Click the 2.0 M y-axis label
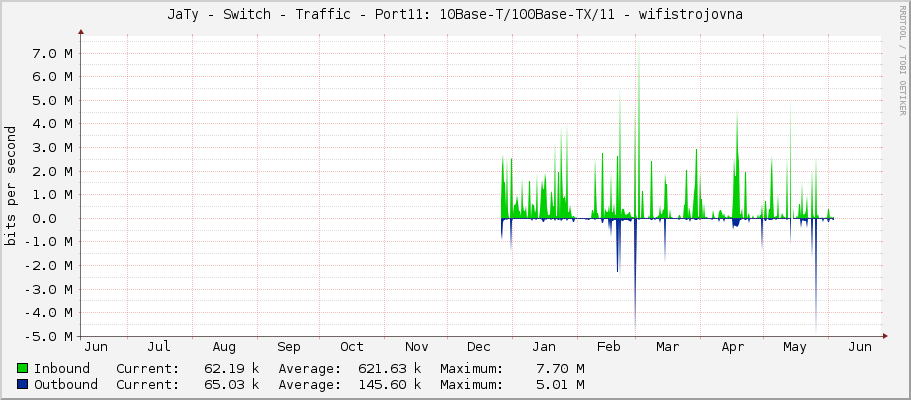 tap(53, 172)
